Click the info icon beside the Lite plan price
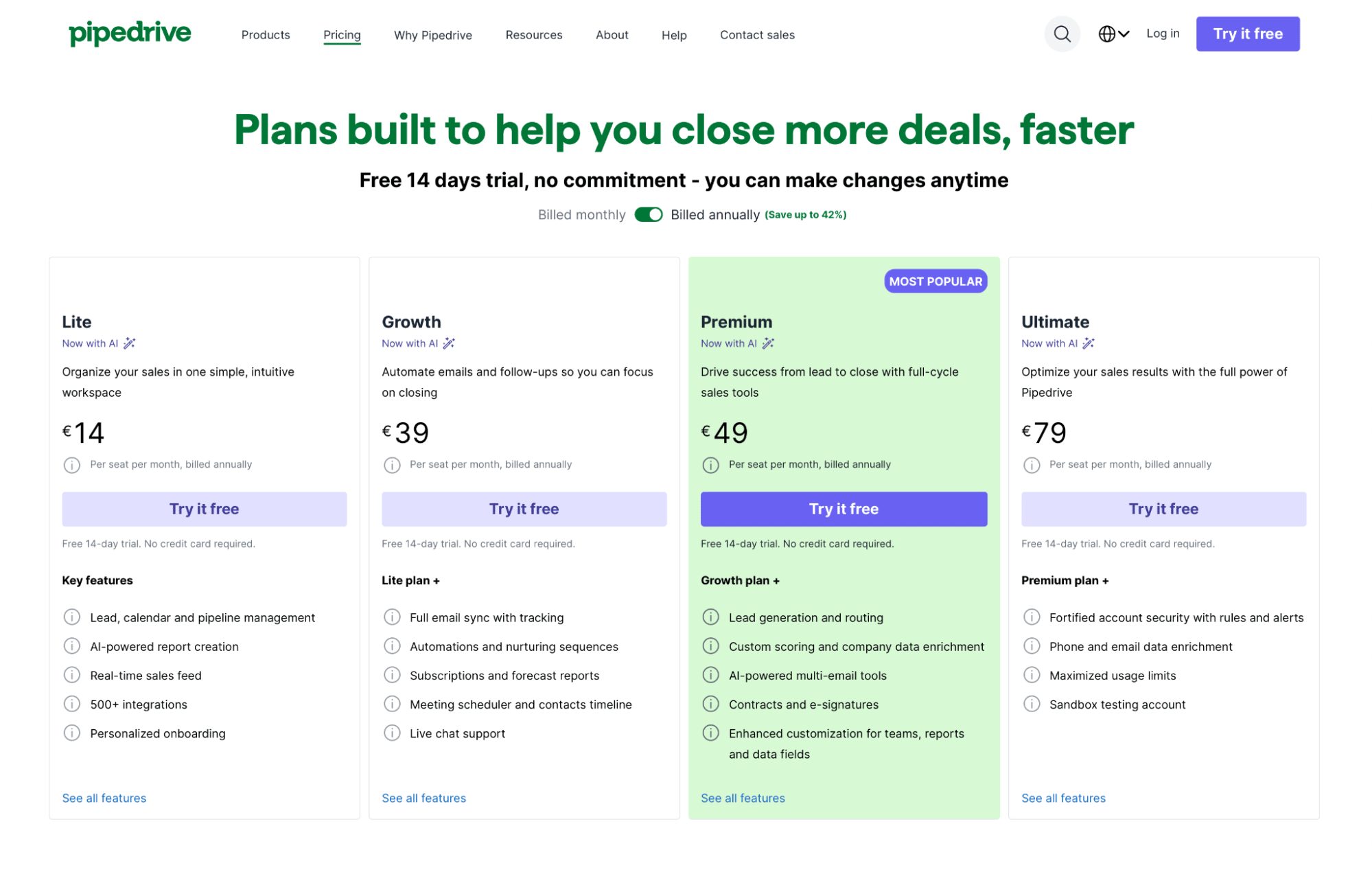 [x=71, y=465]
